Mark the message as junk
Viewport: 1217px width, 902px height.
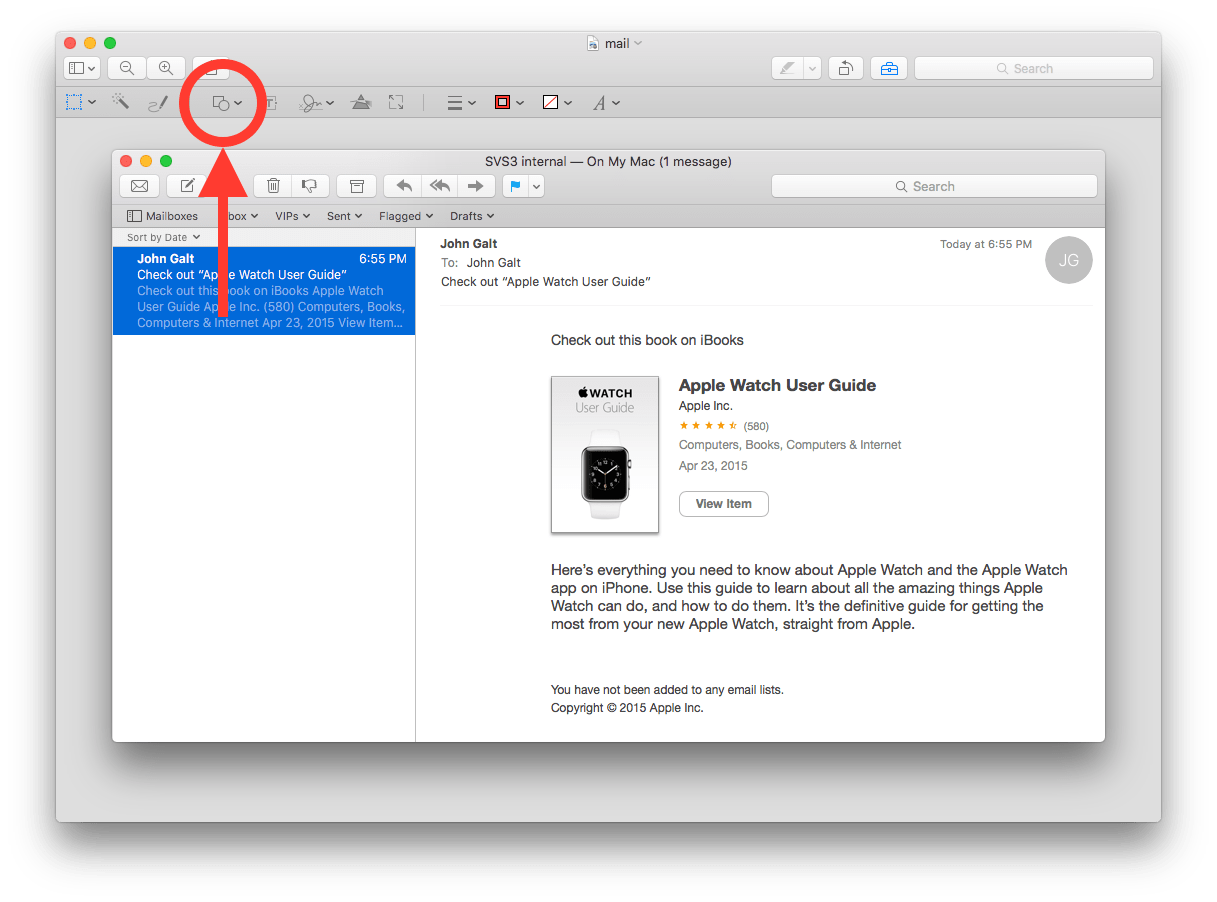tap(309, 185)
